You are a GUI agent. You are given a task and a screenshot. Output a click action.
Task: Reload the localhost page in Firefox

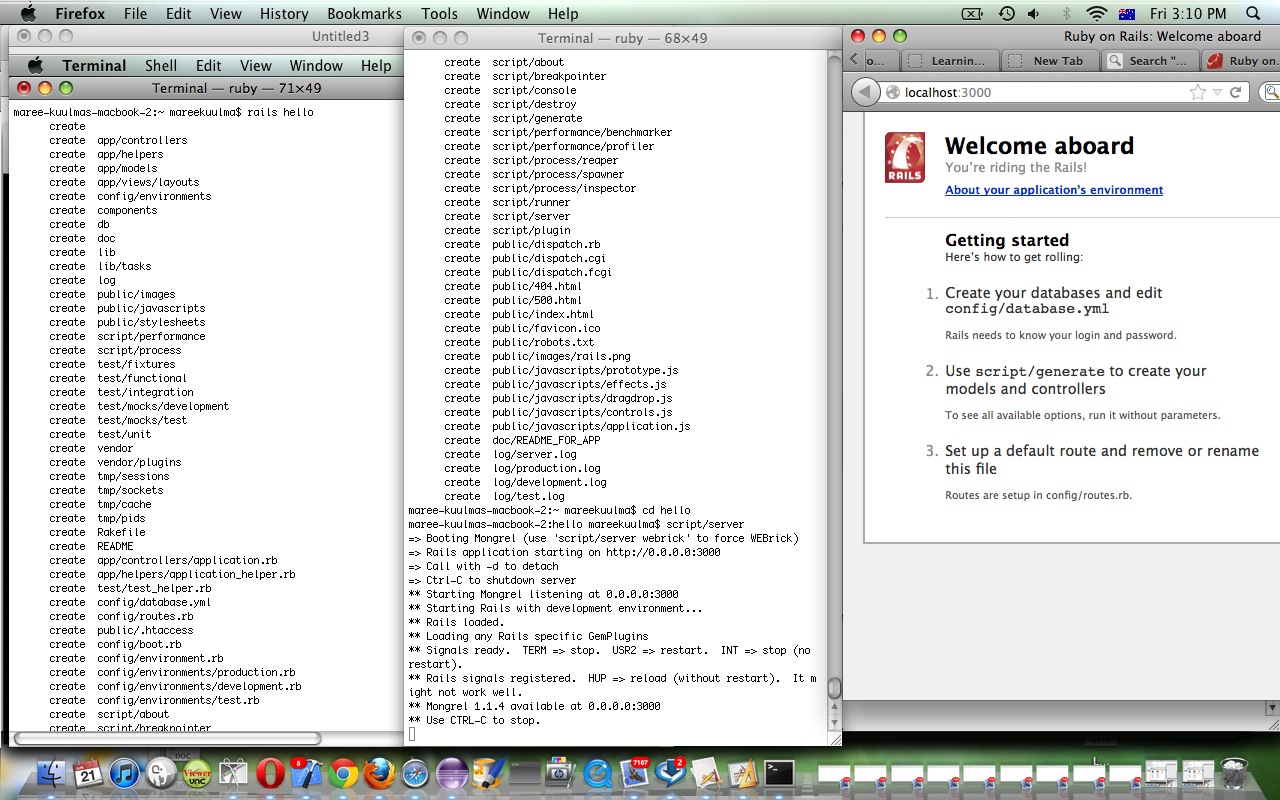coord(1236,92)
